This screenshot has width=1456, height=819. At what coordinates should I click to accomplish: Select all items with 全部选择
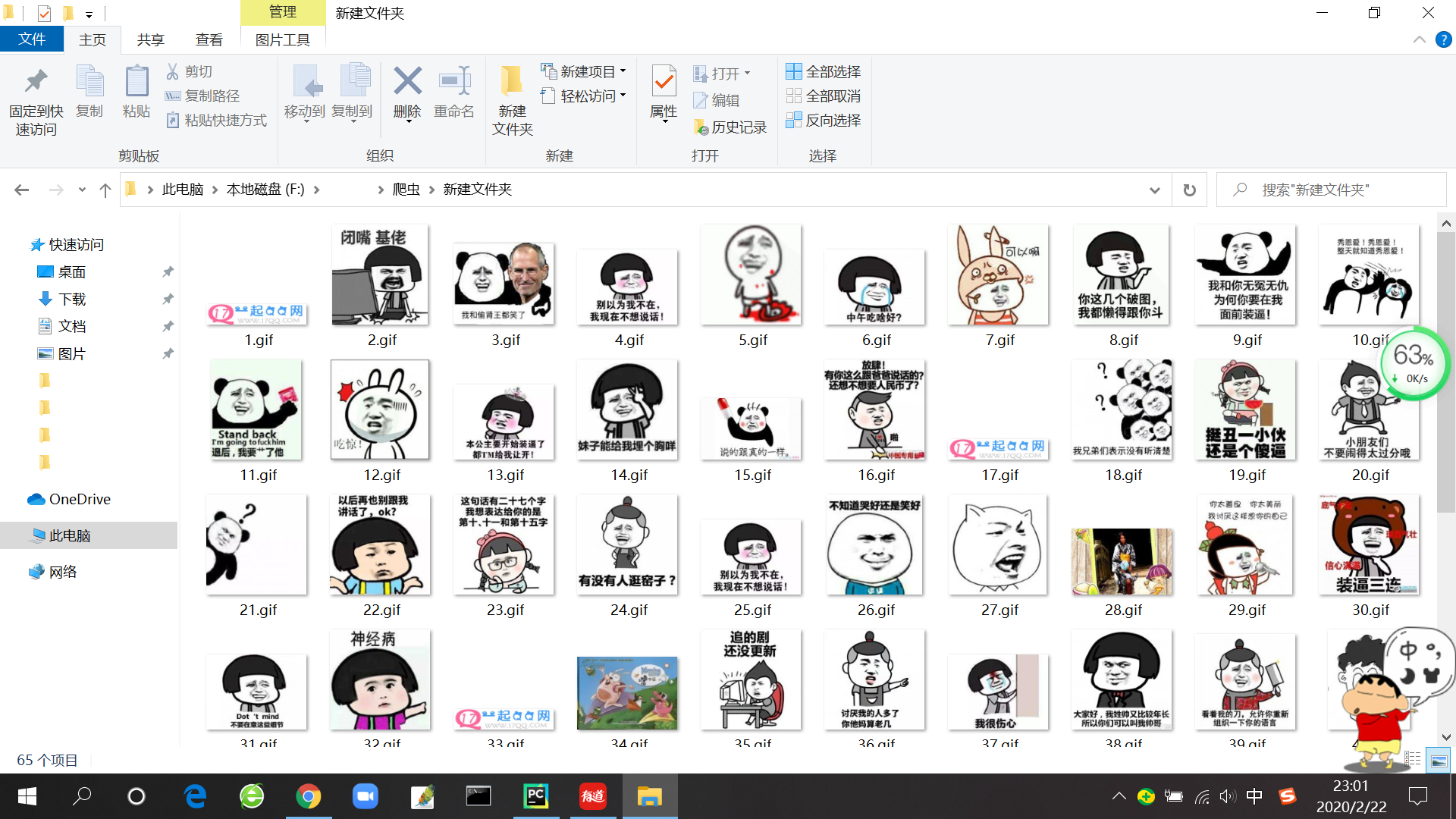[x=824, y=71]
